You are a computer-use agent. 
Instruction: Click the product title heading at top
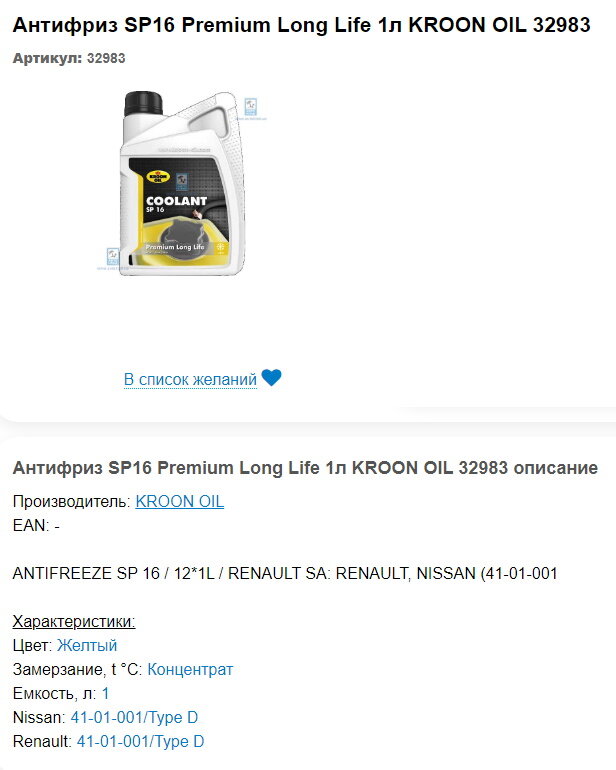tap(302, 25)
